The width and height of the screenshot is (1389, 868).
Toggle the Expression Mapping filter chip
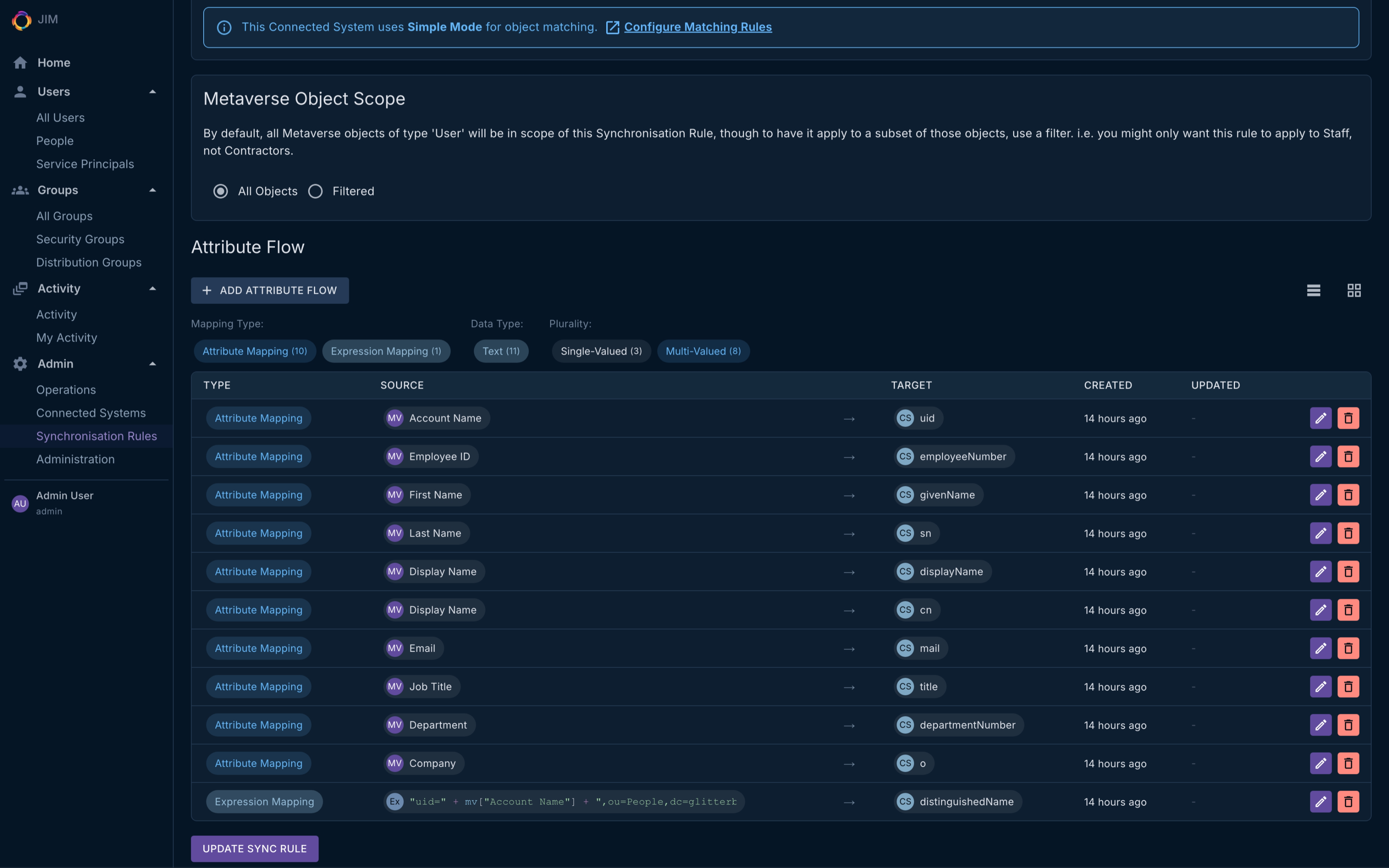coord(386,351)
